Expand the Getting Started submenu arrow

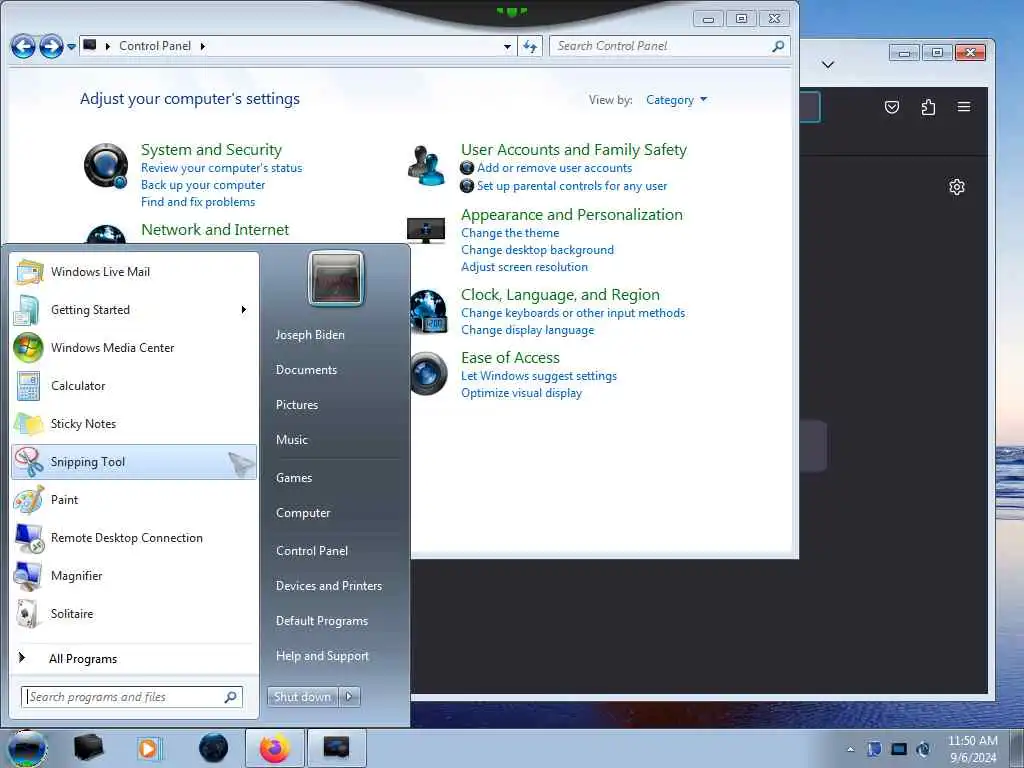244,310
